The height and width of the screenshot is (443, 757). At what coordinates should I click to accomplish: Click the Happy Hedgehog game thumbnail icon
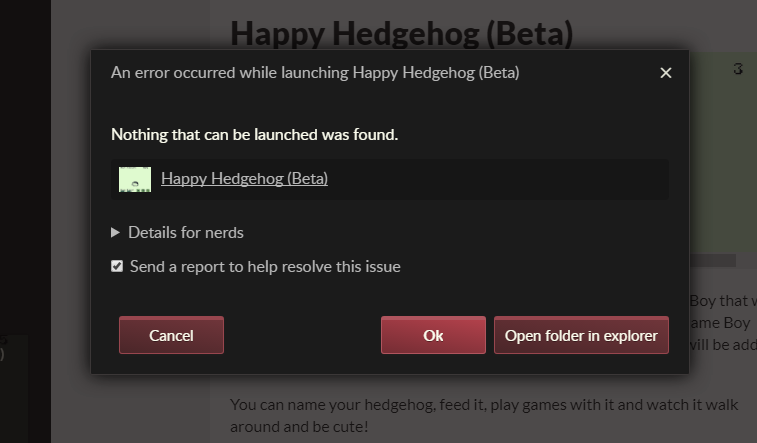135,179
